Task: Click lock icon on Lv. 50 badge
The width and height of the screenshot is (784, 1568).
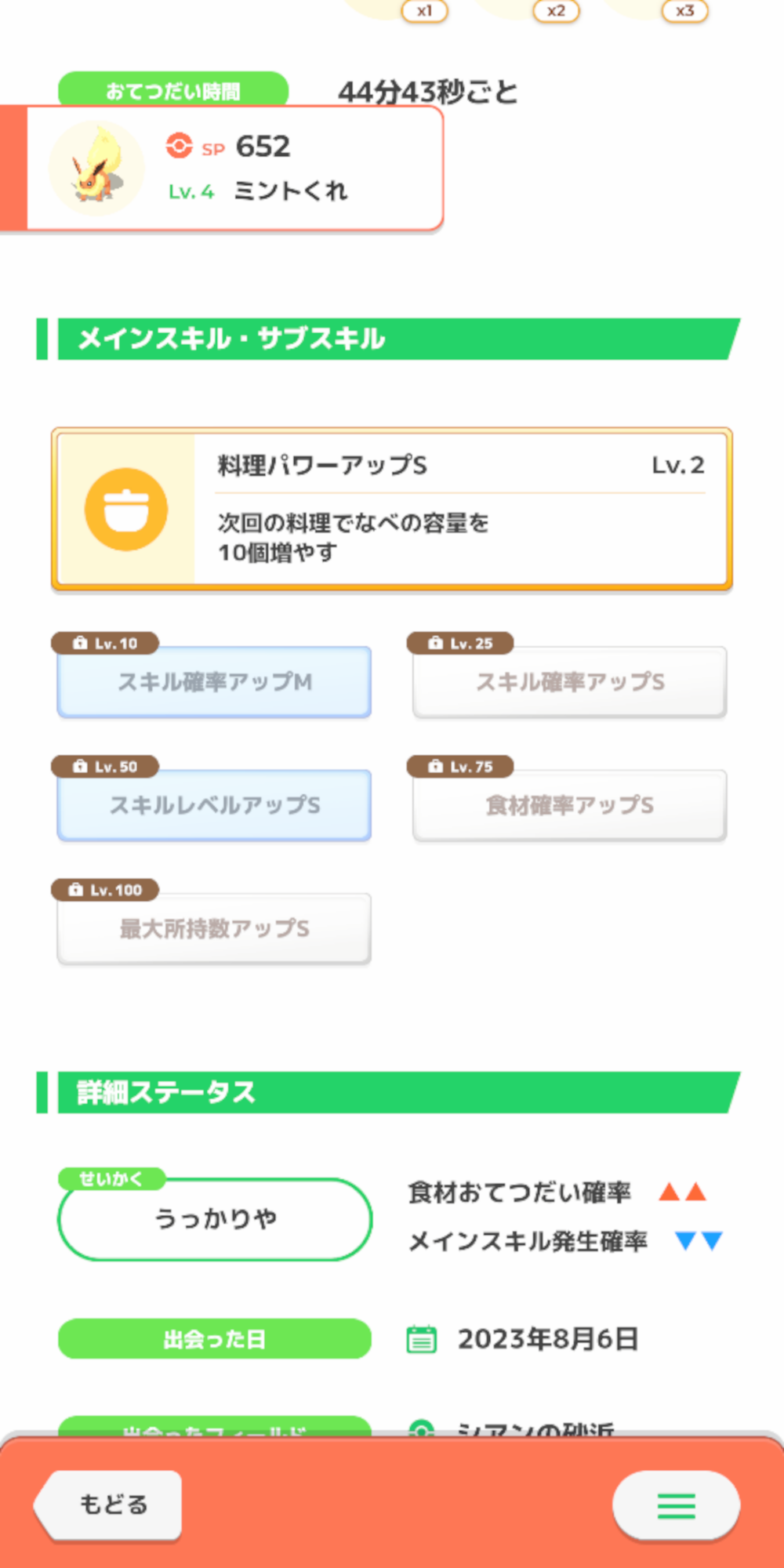Action: 80,767
